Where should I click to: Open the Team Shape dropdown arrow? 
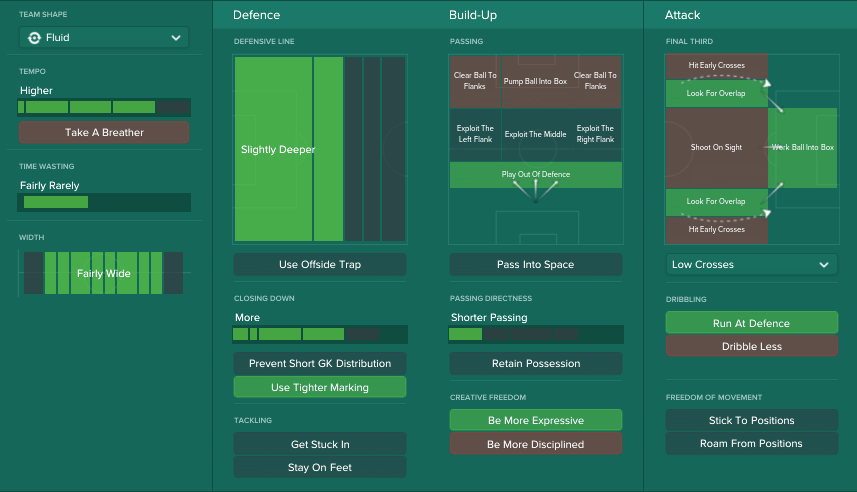pos(176,38)
